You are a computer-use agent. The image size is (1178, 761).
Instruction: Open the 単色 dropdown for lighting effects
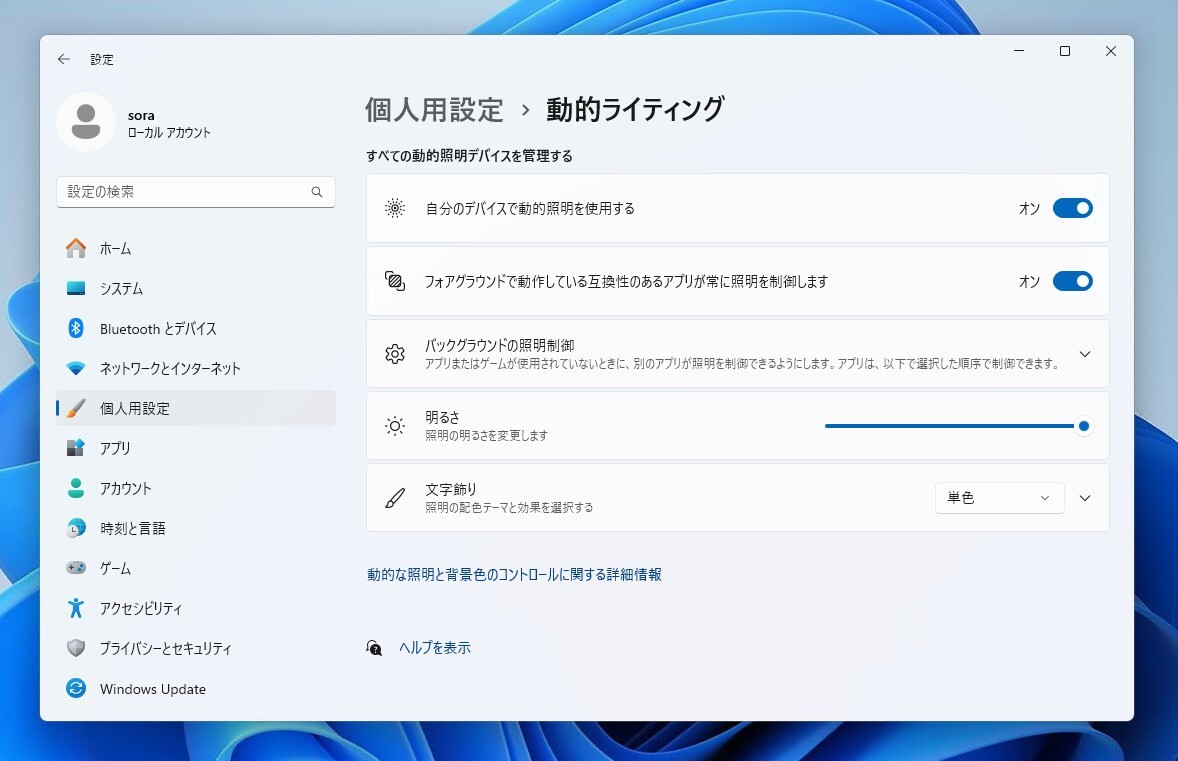pos(999,497)
